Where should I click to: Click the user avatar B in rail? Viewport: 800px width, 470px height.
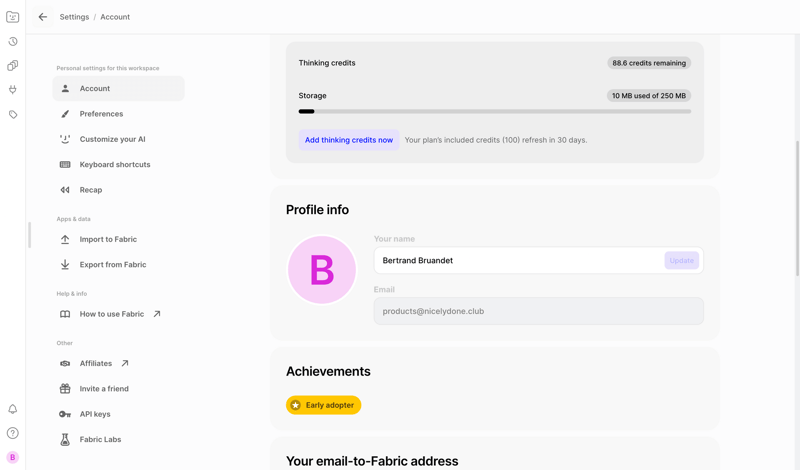[x=13, y=457]
